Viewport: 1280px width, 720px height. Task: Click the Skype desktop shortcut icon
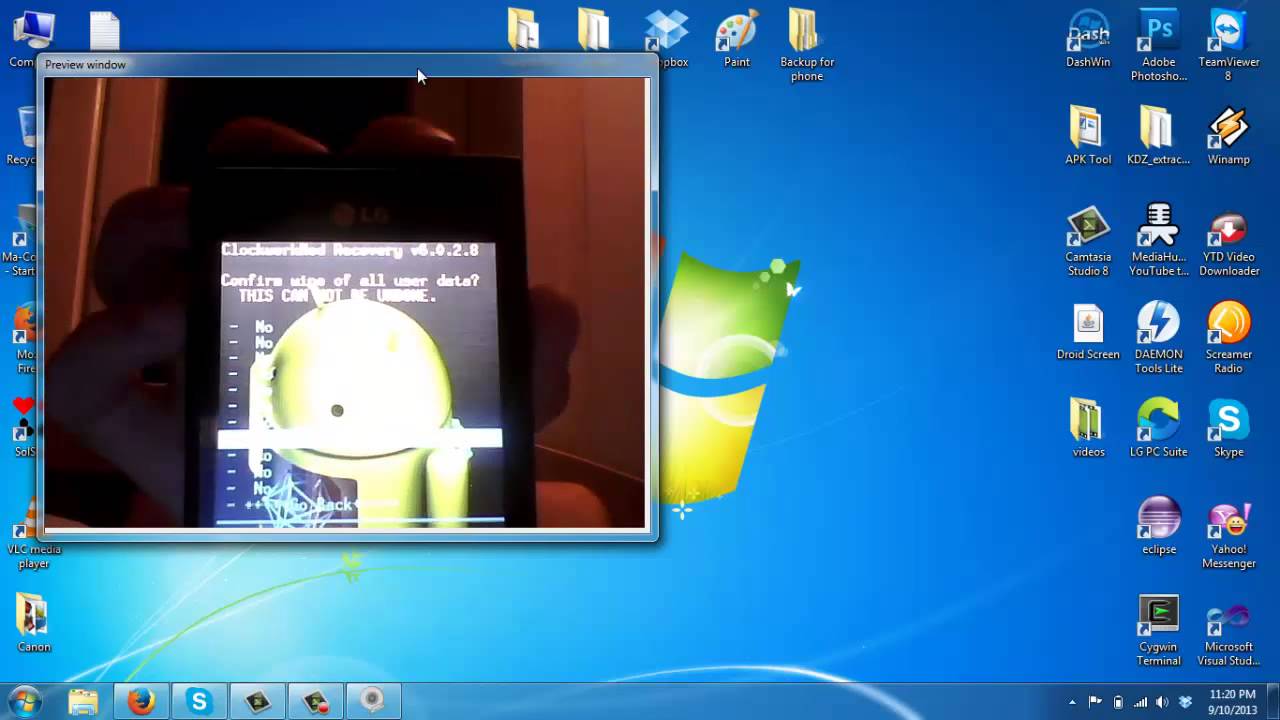click(1228, 428)
